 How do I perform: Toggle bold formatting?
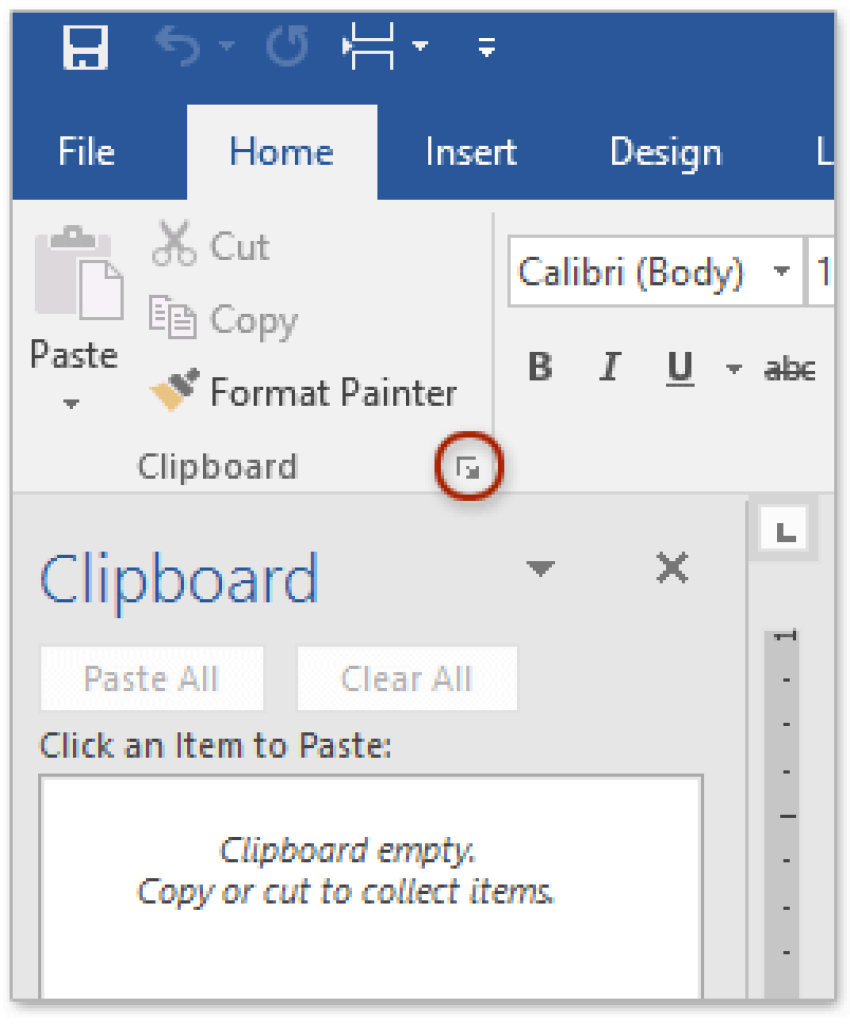(539, 367)
